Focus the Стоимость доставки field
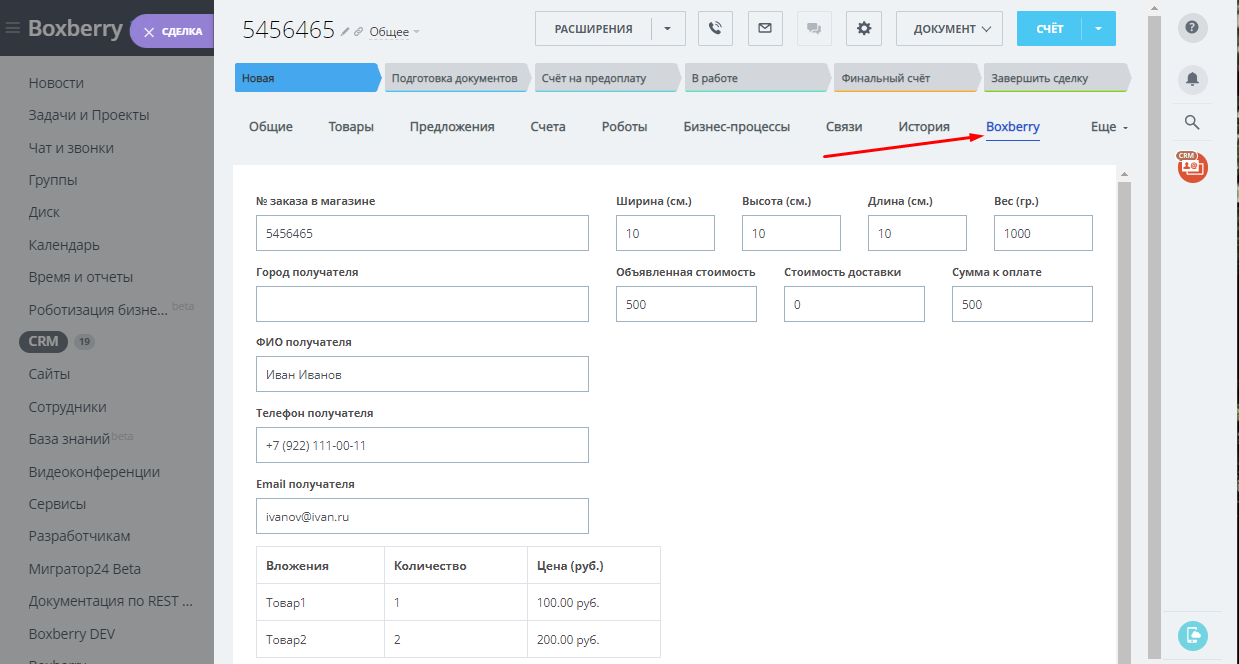This screenshot has height=664, width=1239. [854, 304]
